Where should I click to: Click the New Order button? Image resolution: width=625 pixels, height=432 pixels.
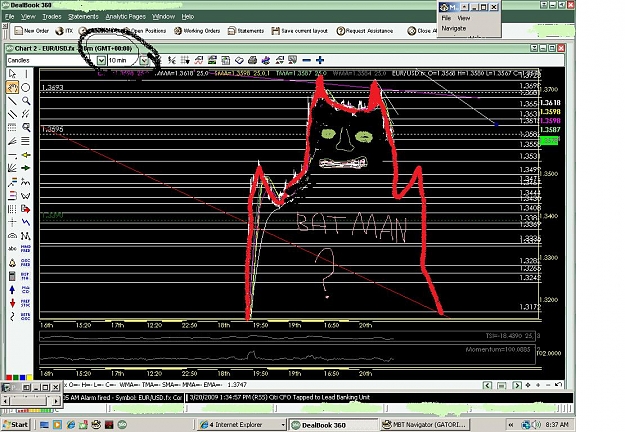coord(31,31)
